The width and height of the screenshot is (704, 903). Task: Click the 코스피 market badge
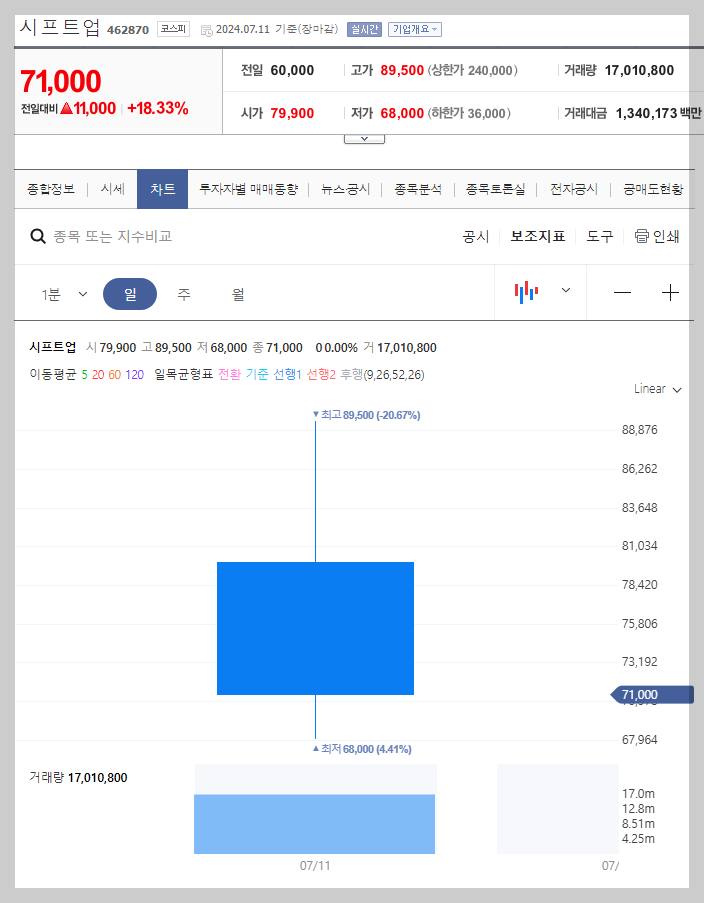click(173, 29)
